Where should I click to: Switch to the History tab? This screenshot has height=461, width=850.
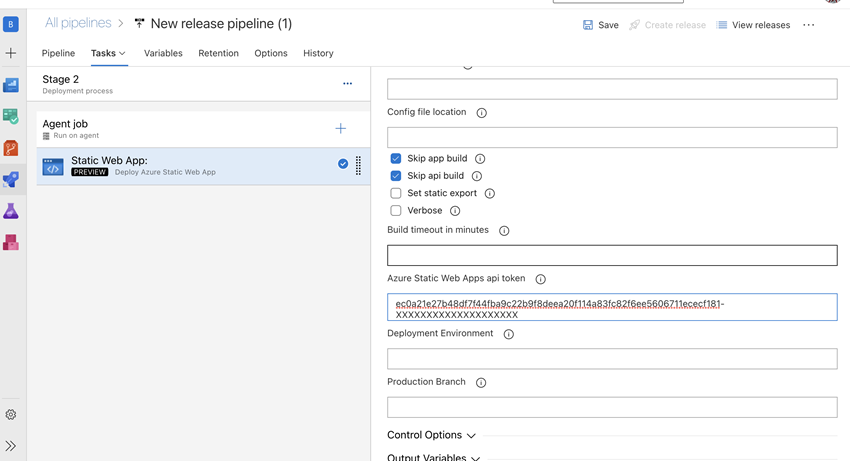pos(318,53)
